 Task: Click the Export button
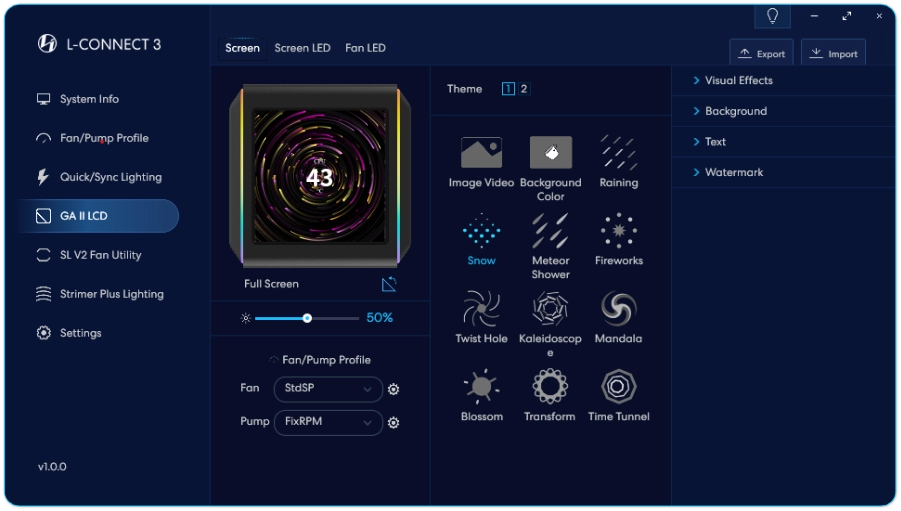pyautogui.click(x=761, y=53)
